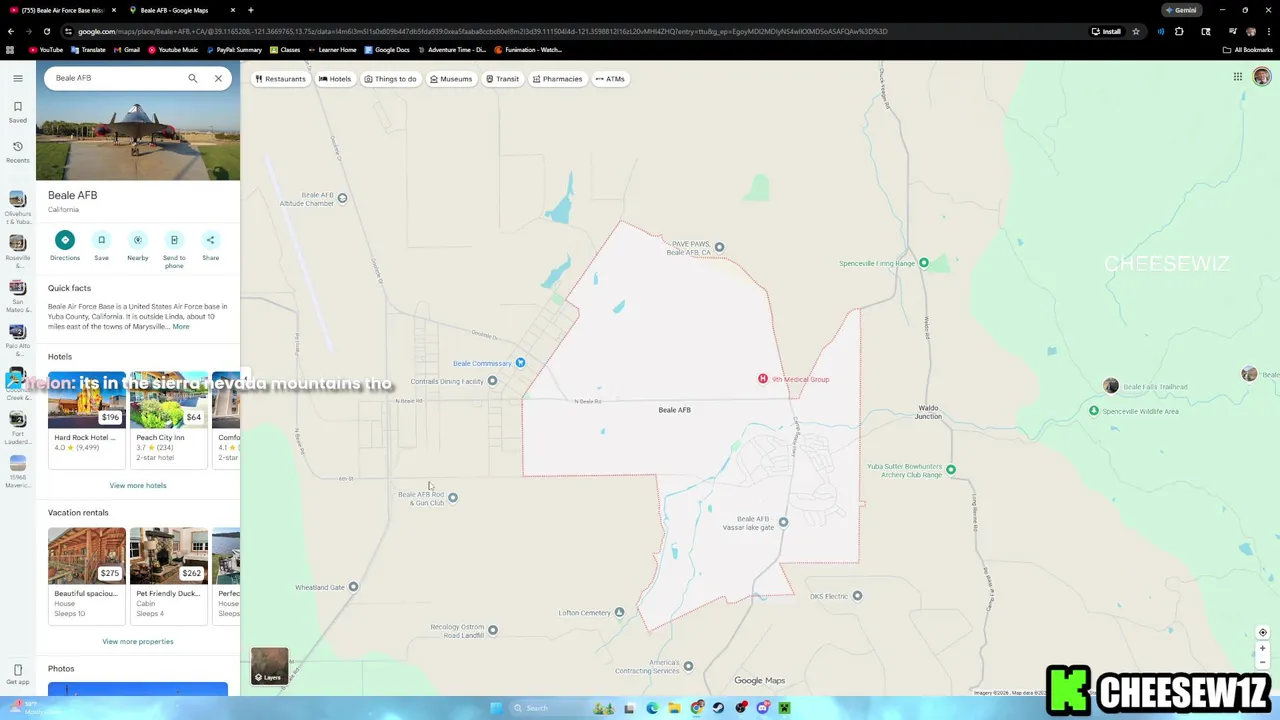1280x720 pixels.
Task: Open the Windows Start menu
Action: (x=496, y=708)
